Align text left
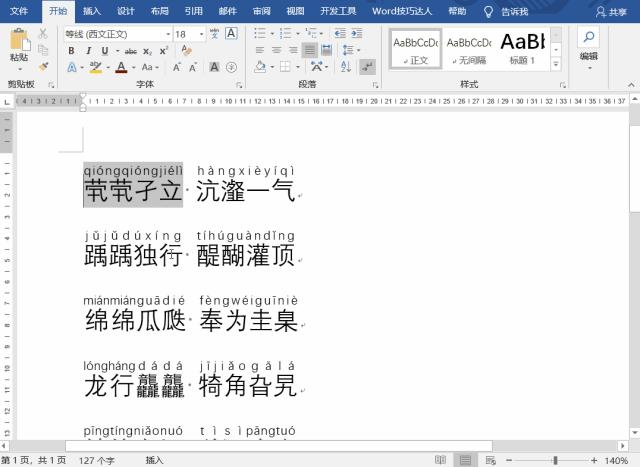640x467 pixels. [260, 50]
